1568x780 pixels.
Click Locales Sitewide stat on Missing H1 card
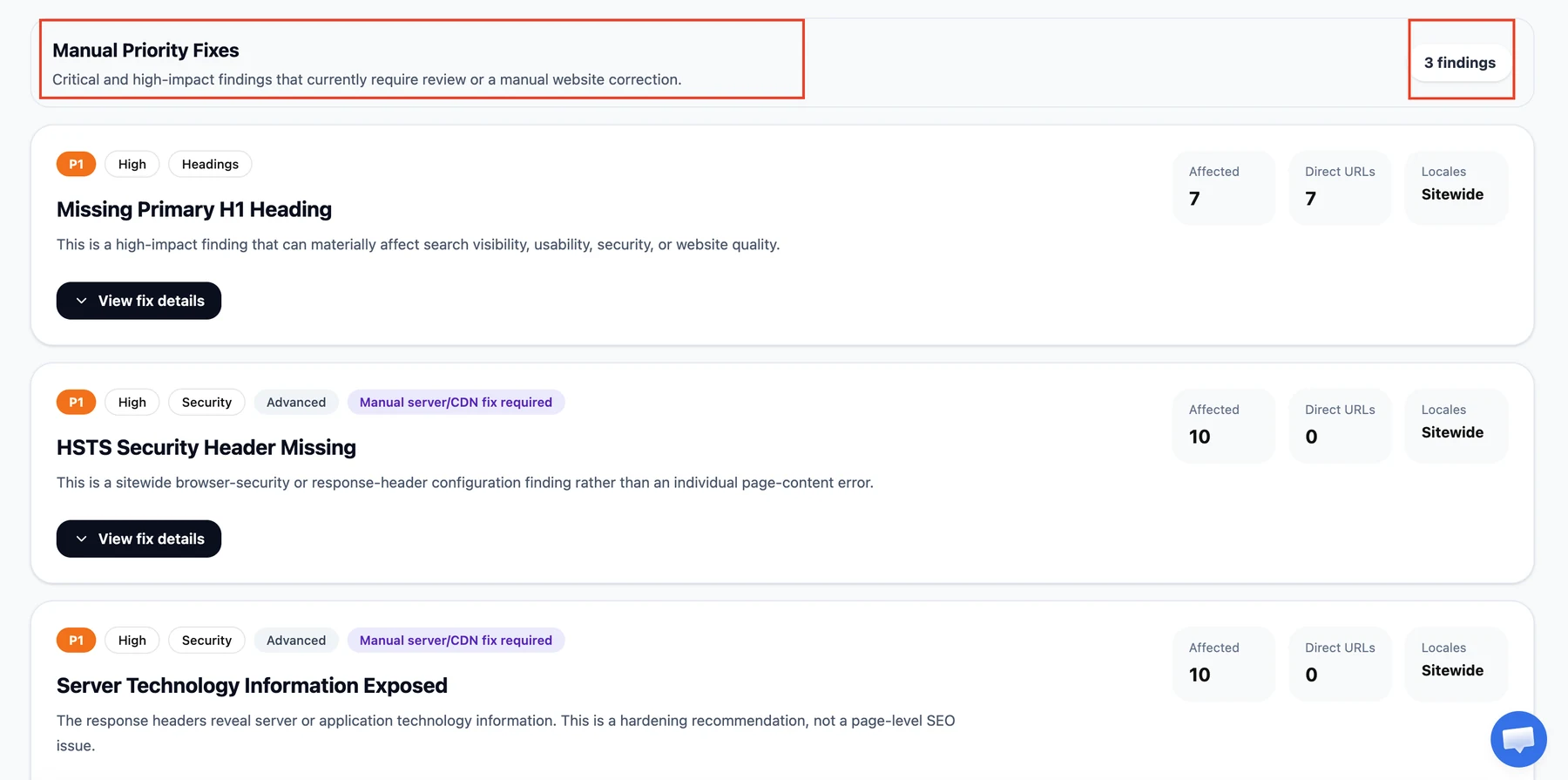coord(1456,187)
